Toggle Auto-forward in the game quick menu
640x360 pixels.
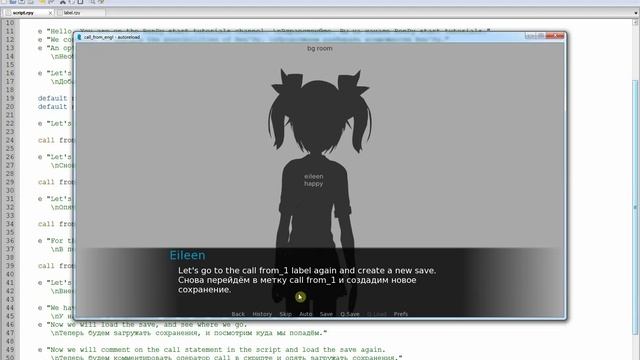pos(306,314)
